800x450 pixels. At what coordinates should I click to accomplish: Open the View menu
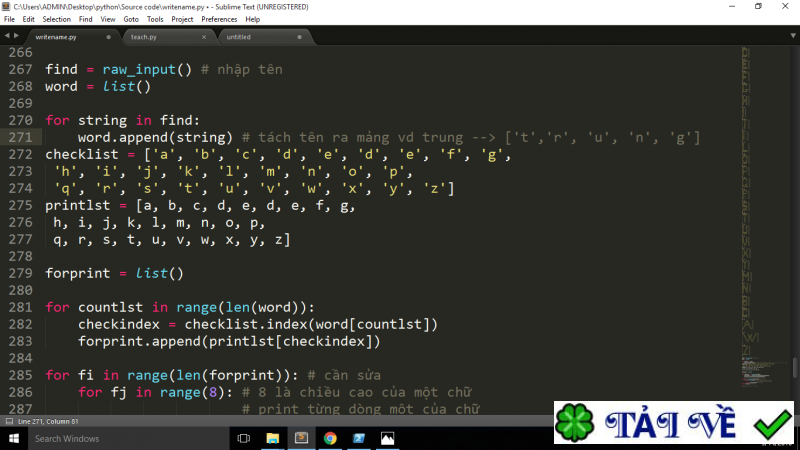pyautogui.click(x=108, y=19)
